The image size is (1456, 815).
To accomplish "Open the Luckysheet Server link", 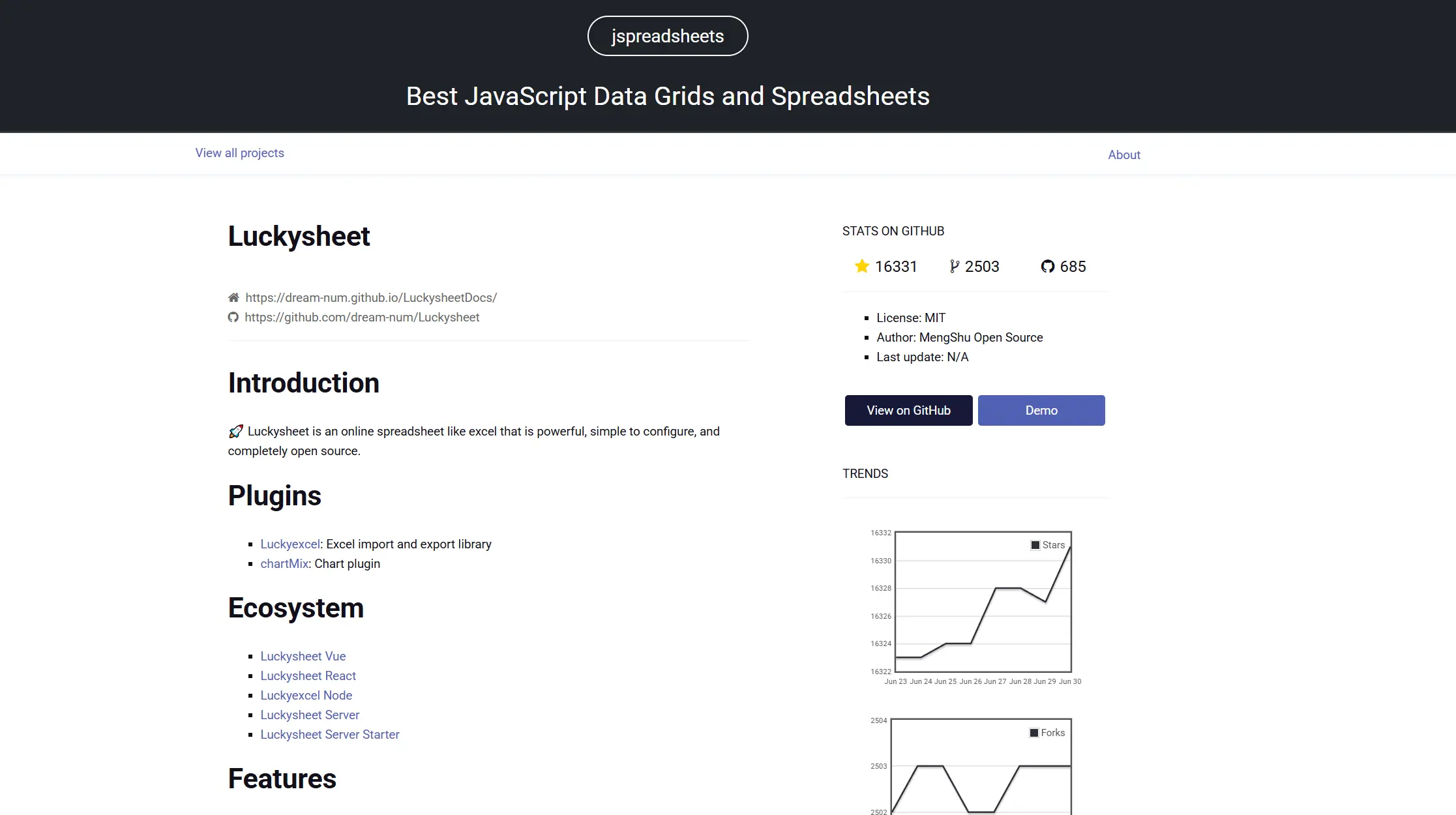I will (310, 715).
